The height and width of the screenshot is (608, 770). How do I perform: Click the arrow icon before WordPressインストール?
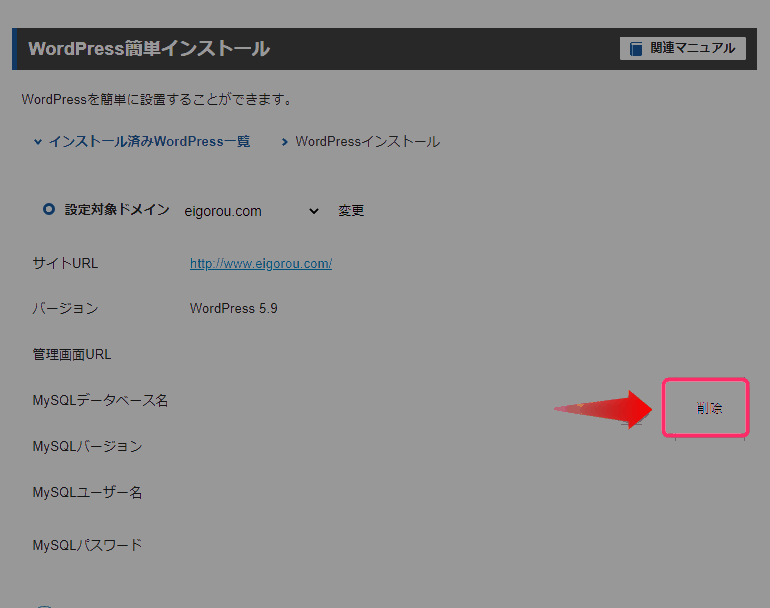[x=284, y=142]
